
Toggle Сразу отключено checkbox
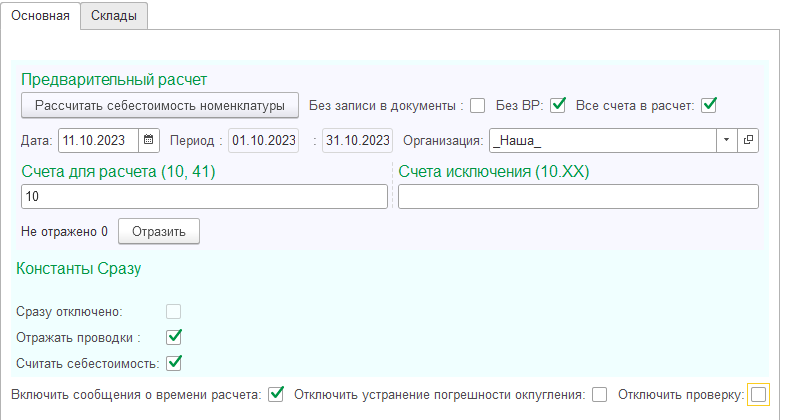pyautogui.click(x=173, y=311)
